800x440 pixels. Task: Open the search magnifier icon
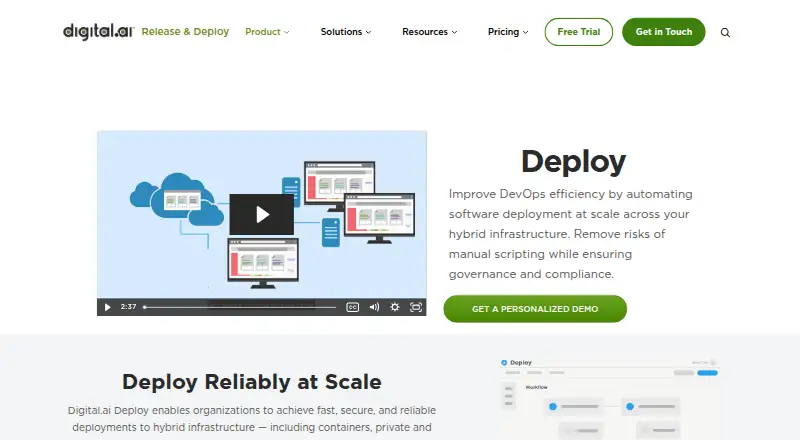coord(725,33)
